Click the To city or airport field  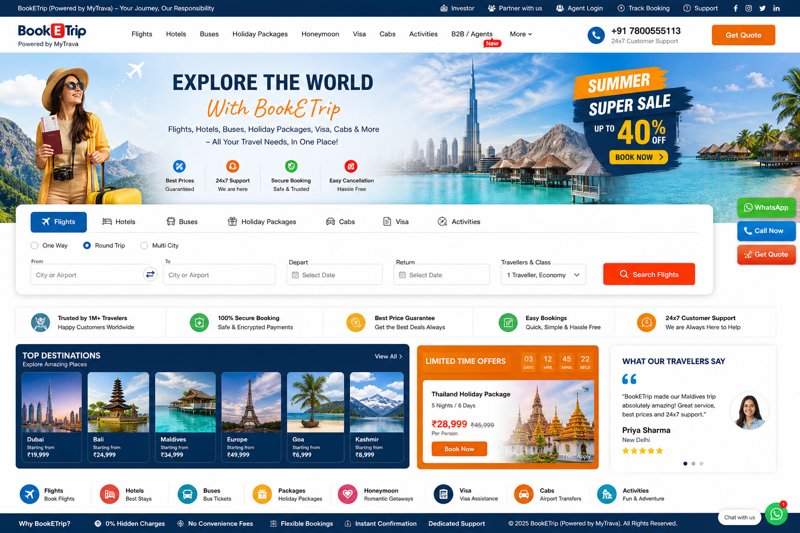219,274
